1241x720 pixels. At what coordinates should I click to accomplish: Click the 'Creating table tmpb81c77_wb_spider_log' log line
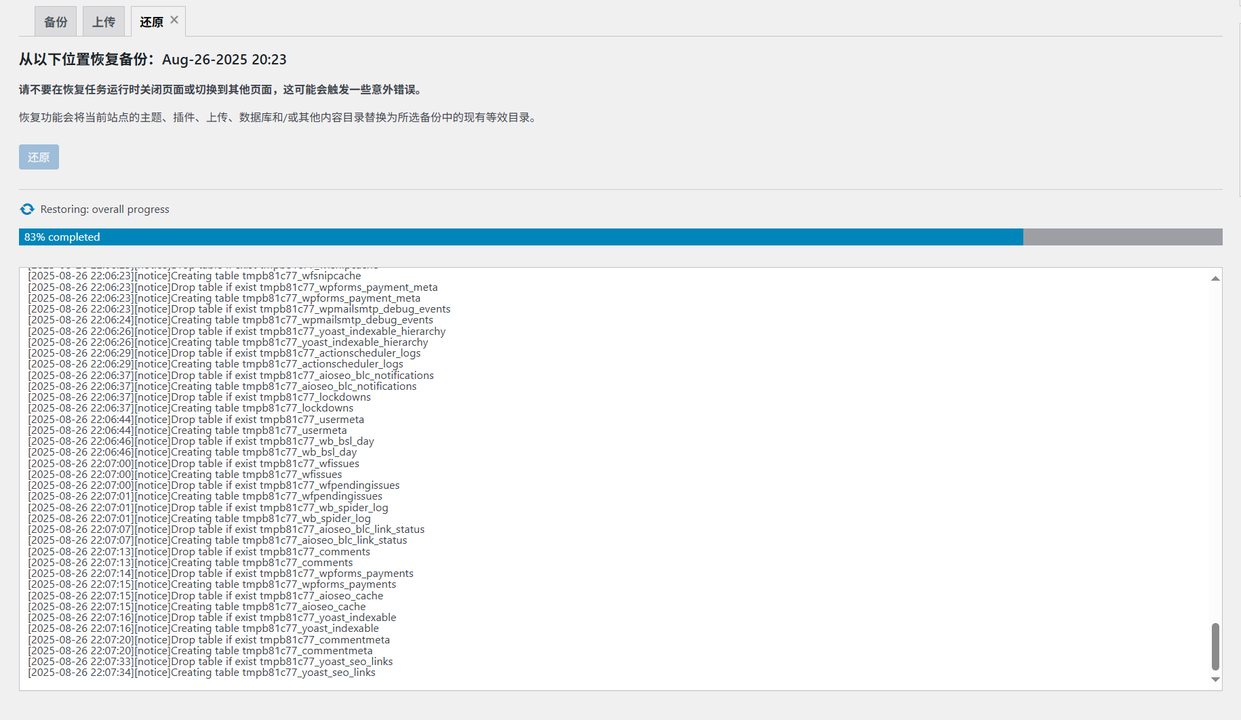tap(200, 519)
